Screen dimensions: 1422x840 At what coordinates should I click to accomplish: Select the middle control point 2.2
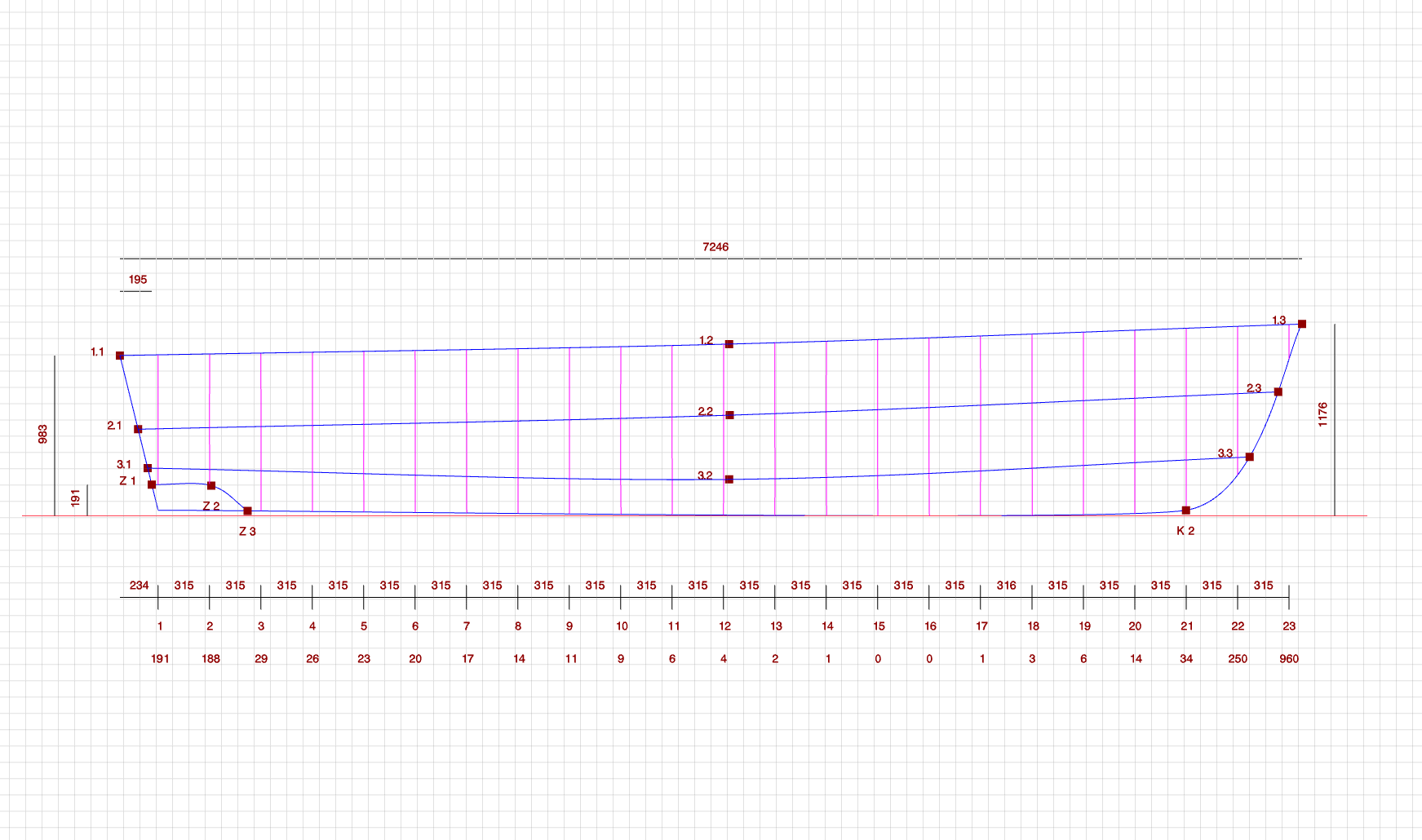click(x=729, y=415)
